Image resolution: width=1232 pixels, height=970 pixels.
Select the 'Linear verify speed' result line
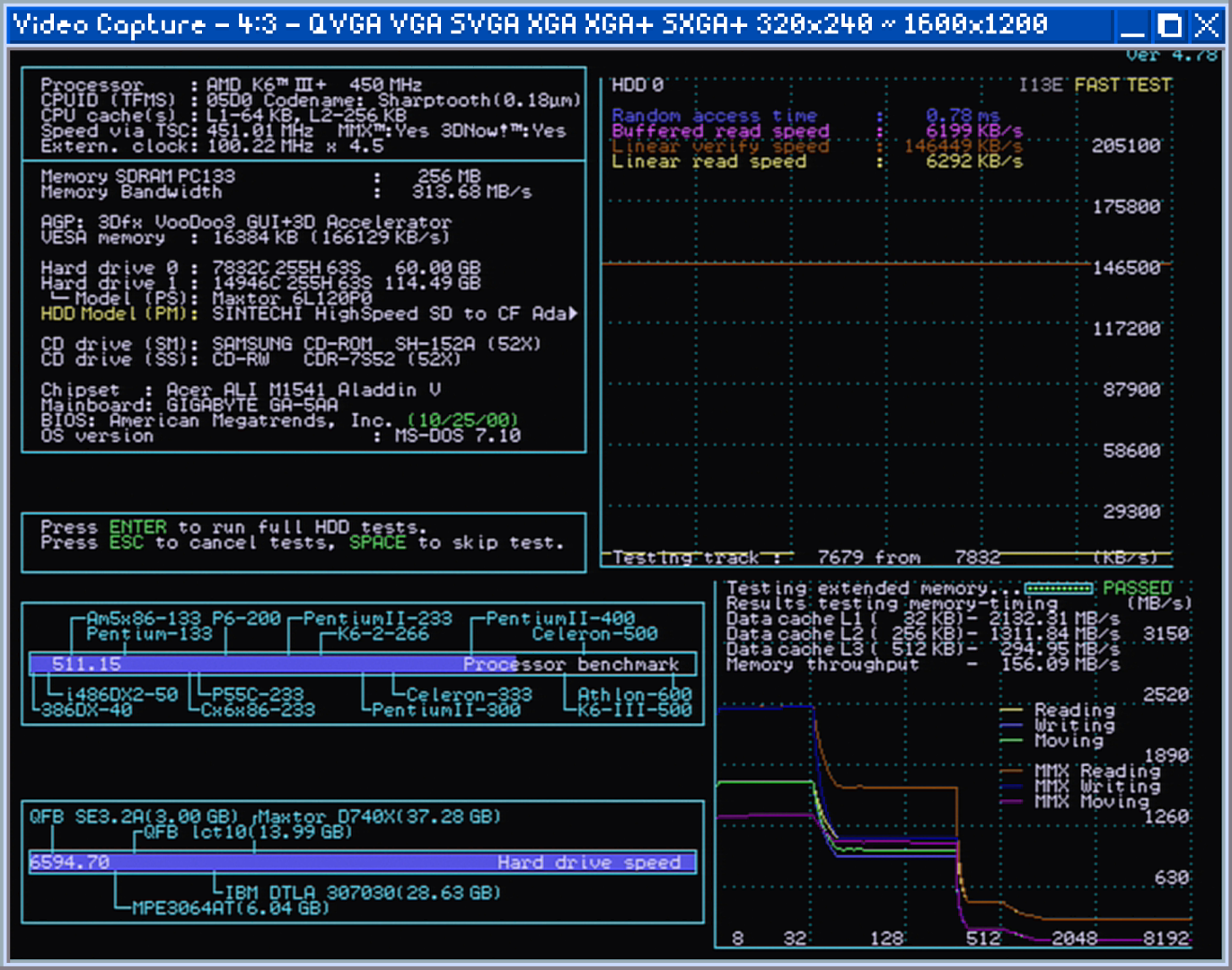[x=817, y=146]
